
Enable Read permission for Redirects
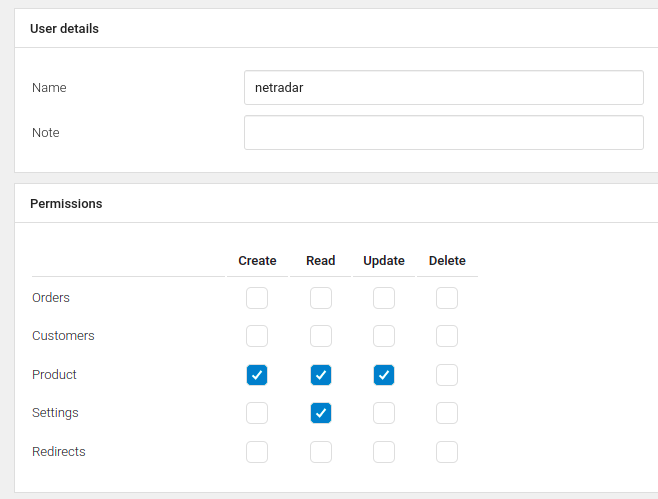[x=321, y=452]
